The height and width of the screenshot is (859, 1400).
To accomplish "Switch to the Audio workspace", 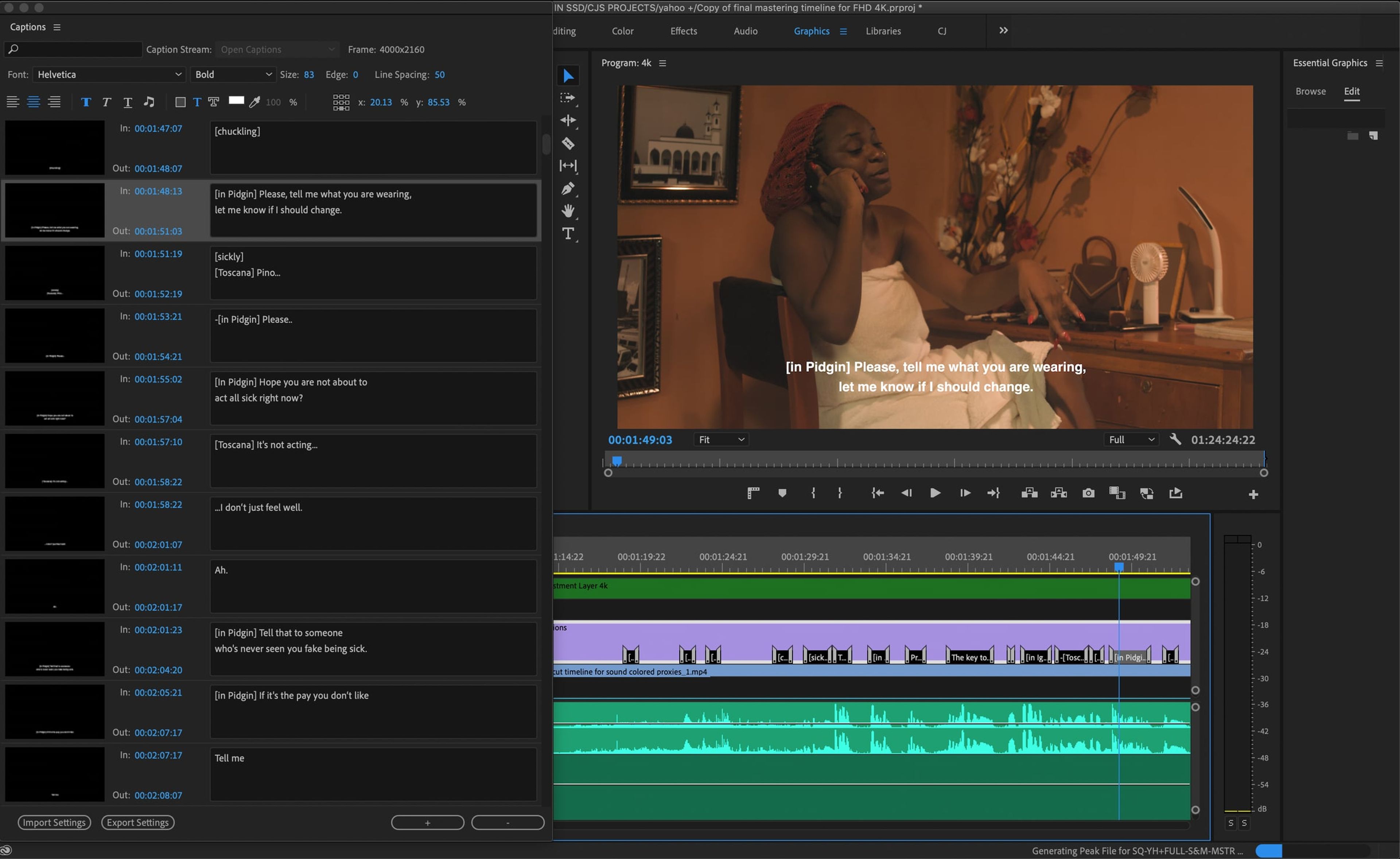I will pos(745,31).
